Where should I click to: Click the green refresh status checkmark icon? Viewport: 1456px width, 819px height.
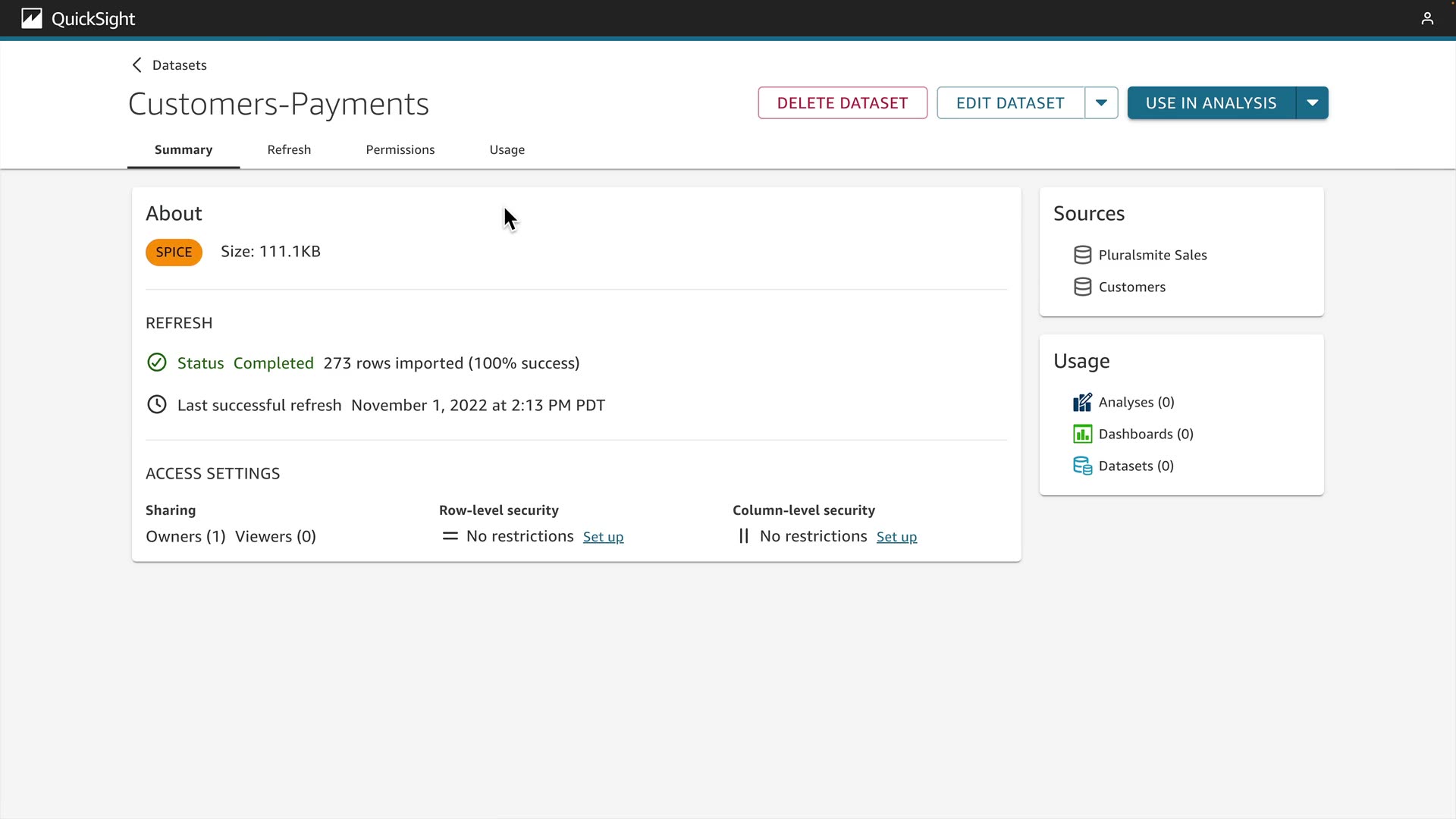pyautogui.click(x=156, y=362)
